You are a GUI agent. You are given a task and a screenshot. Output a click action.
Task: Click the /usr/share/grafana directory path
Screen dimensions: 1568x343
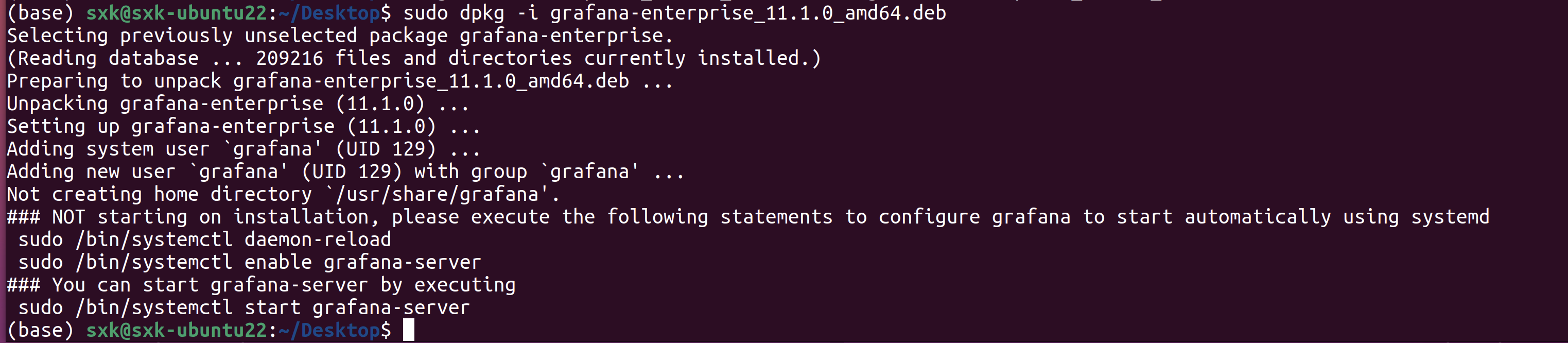pos(437,194)
